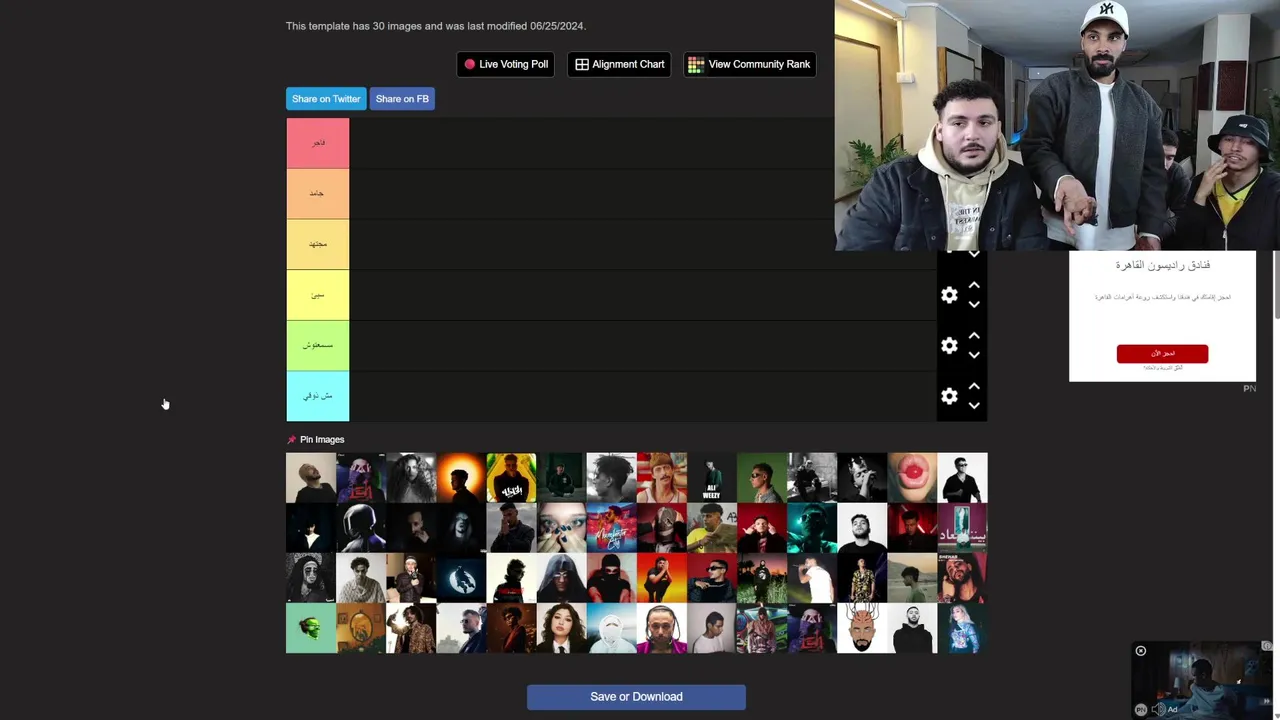Share the tier list on Twitter
The height and width of the screenshot is (720, 1280).
tap(326, 99)
